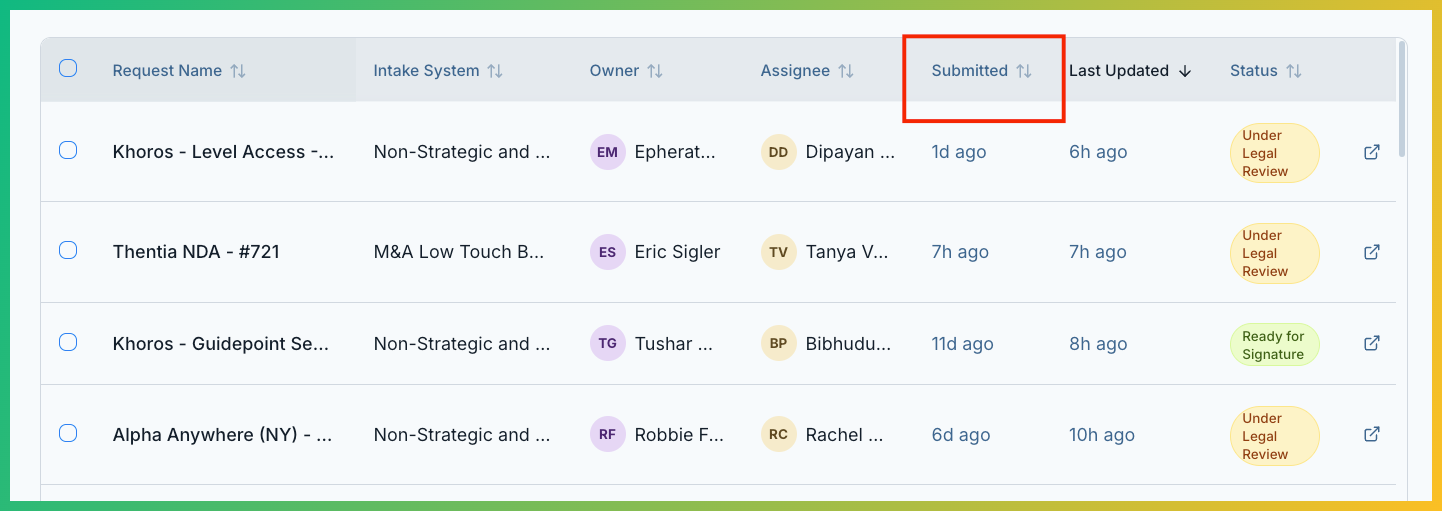1442x511 pixels.
Task: Open the Khoros - Guidepoint request name
Action: tap(221, 343)
